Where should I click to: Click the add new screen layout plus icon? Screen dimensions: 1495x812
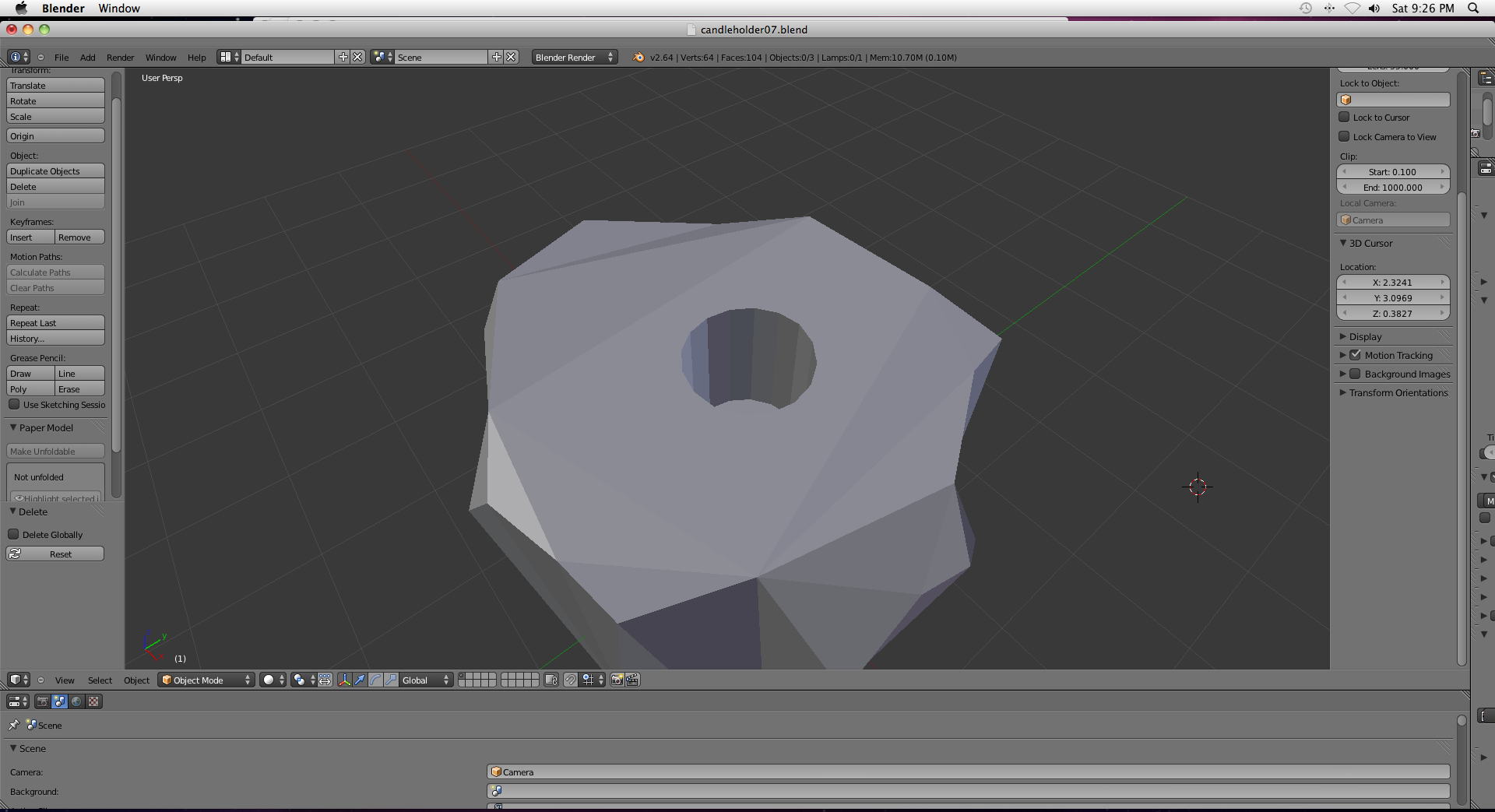click(x=343, y=57)
